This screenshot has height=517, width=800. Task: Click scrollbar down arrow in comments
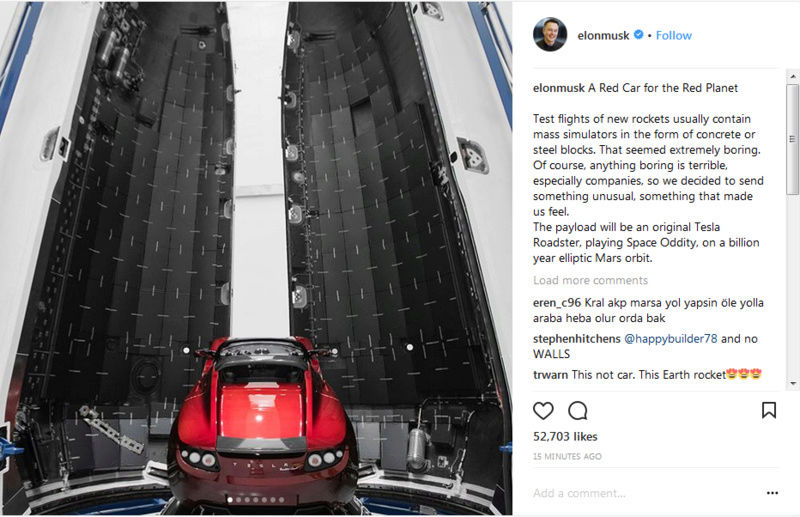click(x=793, y=383)
